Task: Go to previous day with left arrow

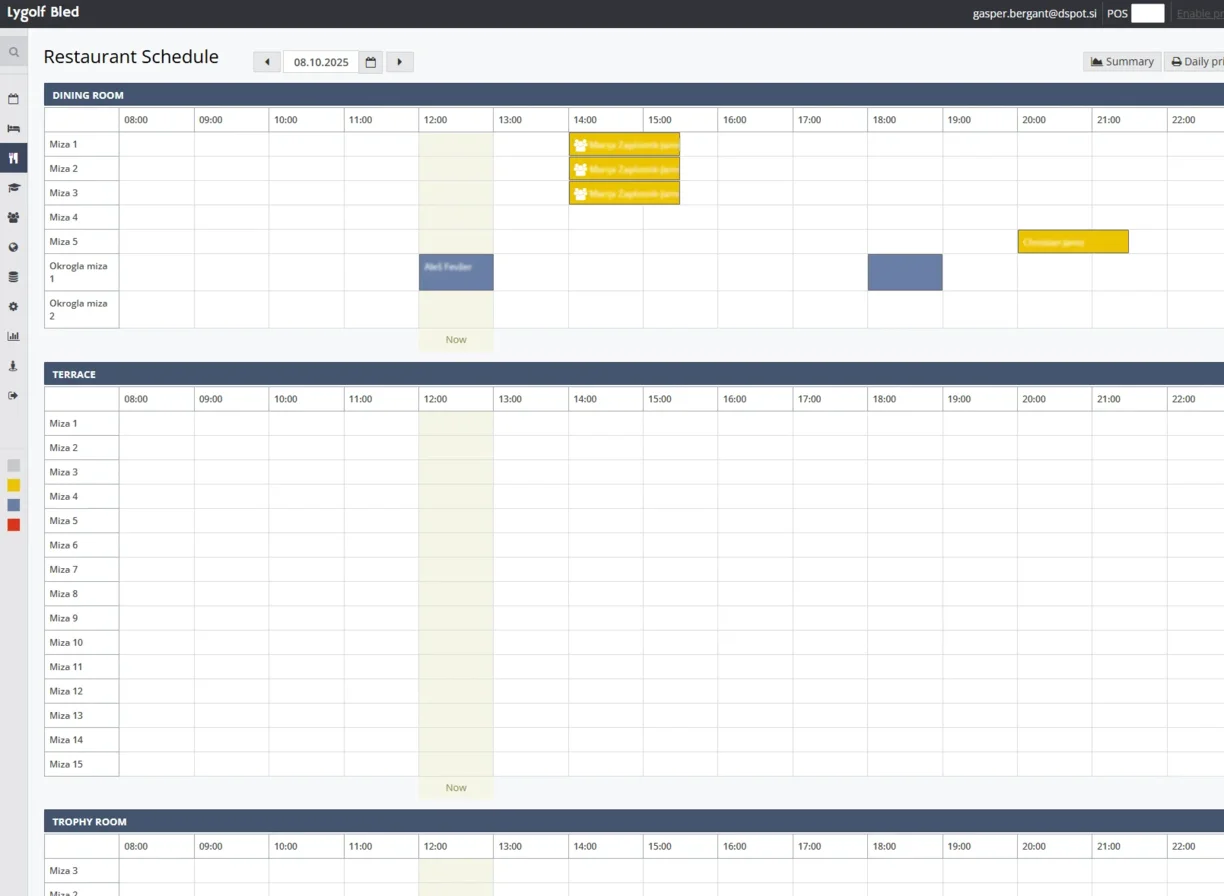Action: tap(267, 62)
